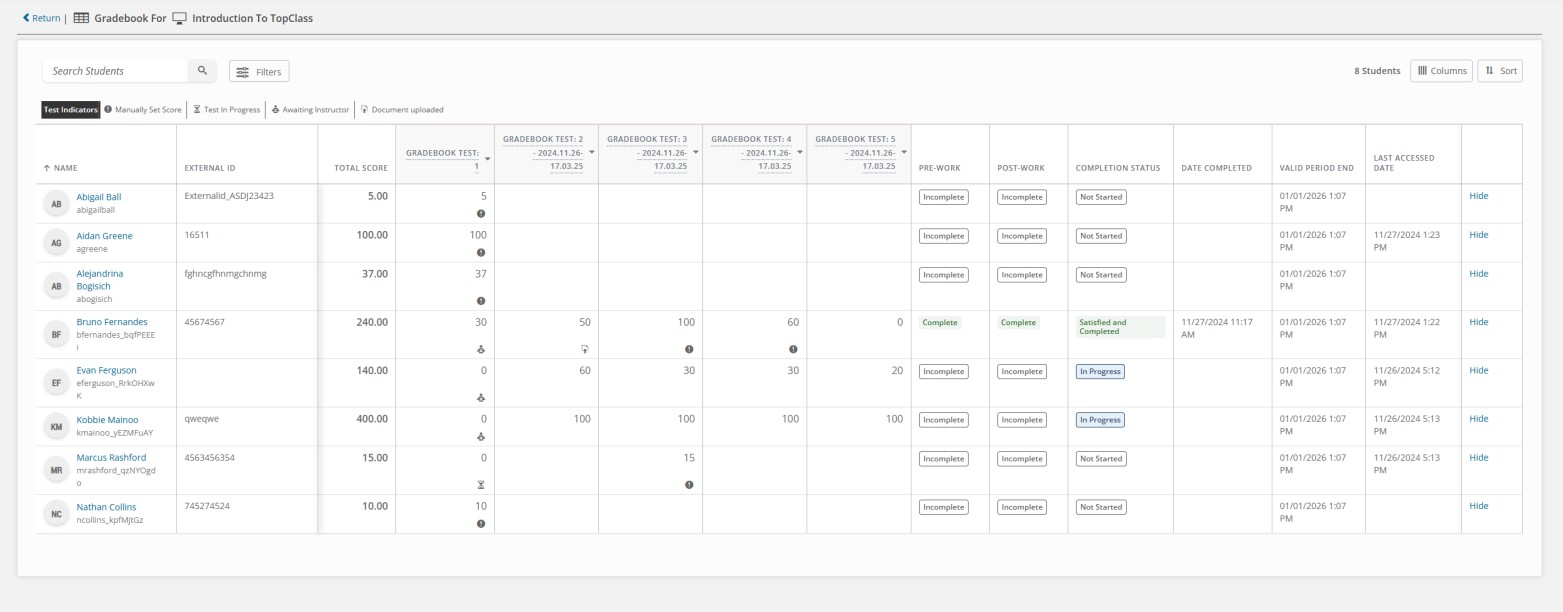Click the Manually Set Score legend indicator
Image resolution: width=1563 pixels, height=612 pixels.
143,110
